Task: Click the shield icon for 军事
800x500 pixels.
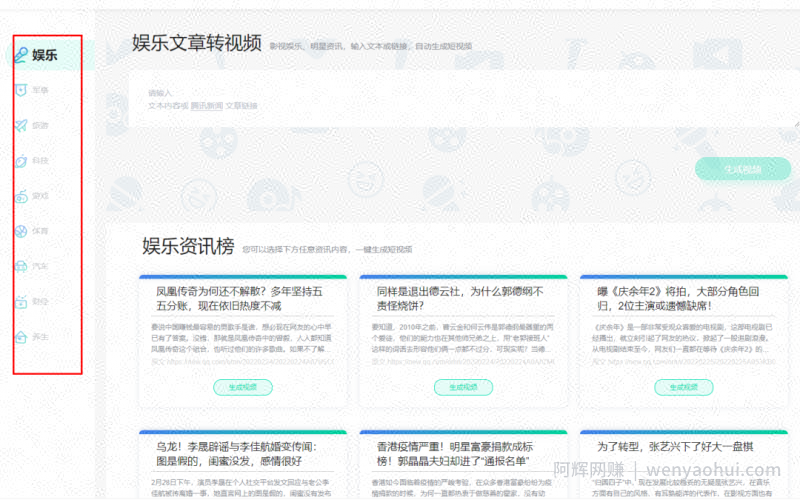Action: (x=21, y=90)
